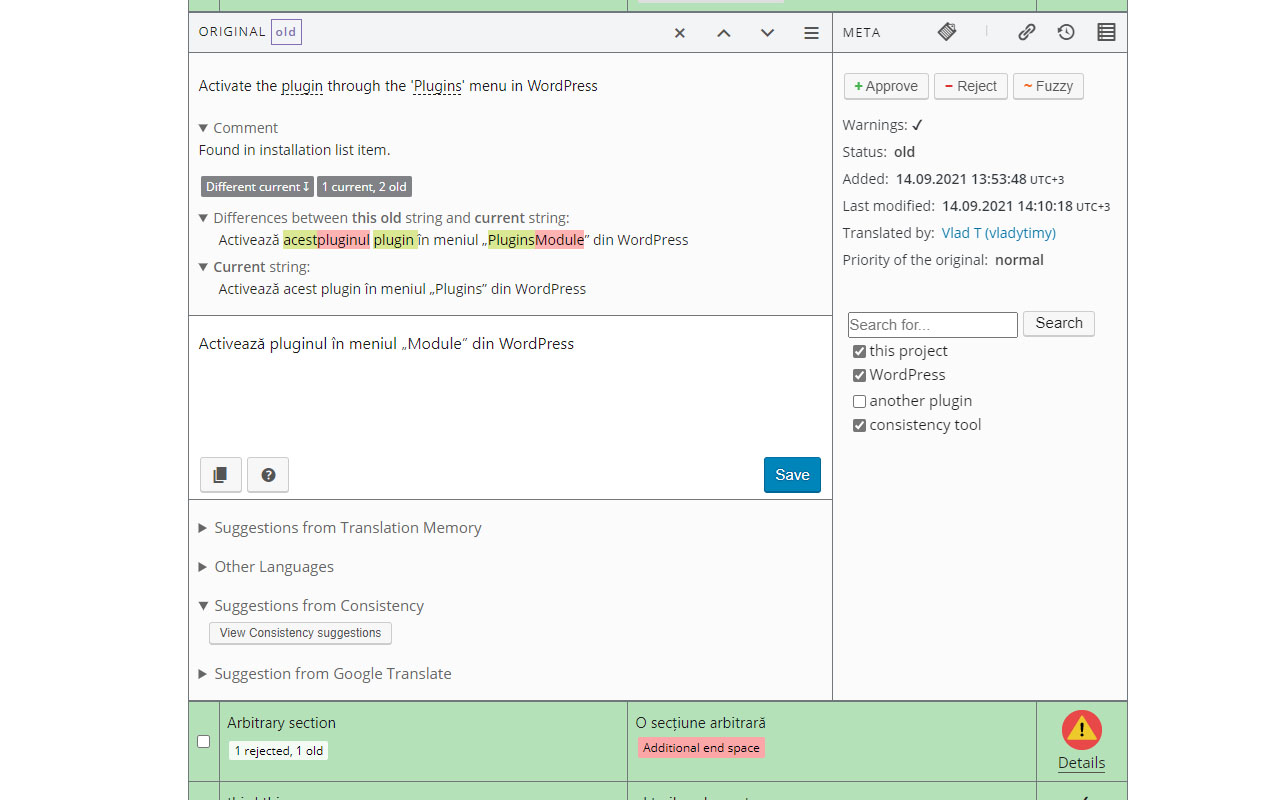Enable the another plugin checkbox

[x=859, y=400]
